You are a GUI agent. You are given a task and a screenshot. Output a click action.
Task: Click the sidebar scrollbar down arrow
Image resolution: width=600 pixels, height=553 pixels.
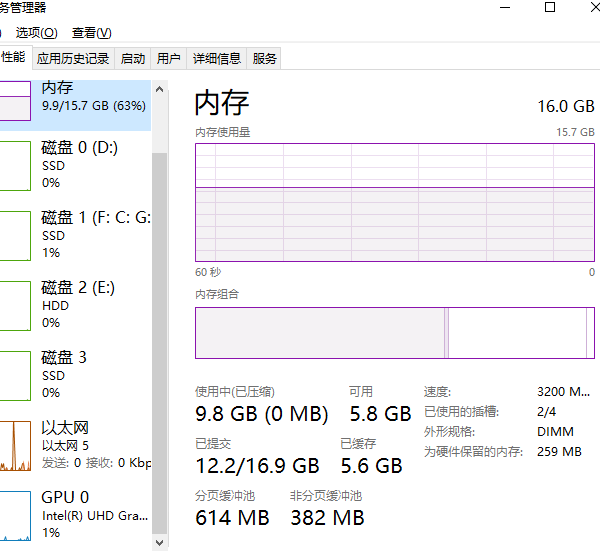(159, 544)
